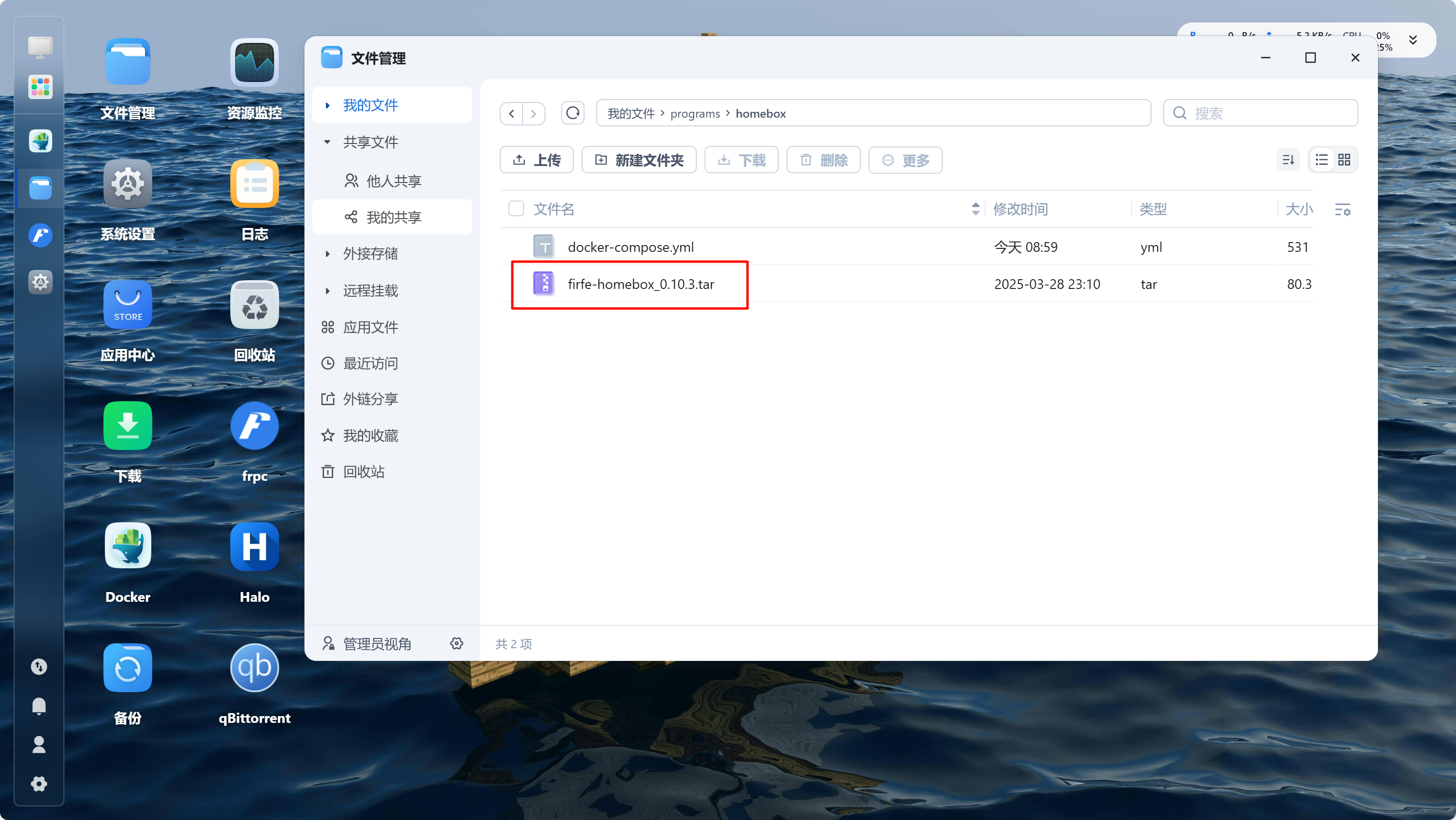Open the column settings icon
The height and width of the screenshot is (820, 1456).
pos(1342,210)
